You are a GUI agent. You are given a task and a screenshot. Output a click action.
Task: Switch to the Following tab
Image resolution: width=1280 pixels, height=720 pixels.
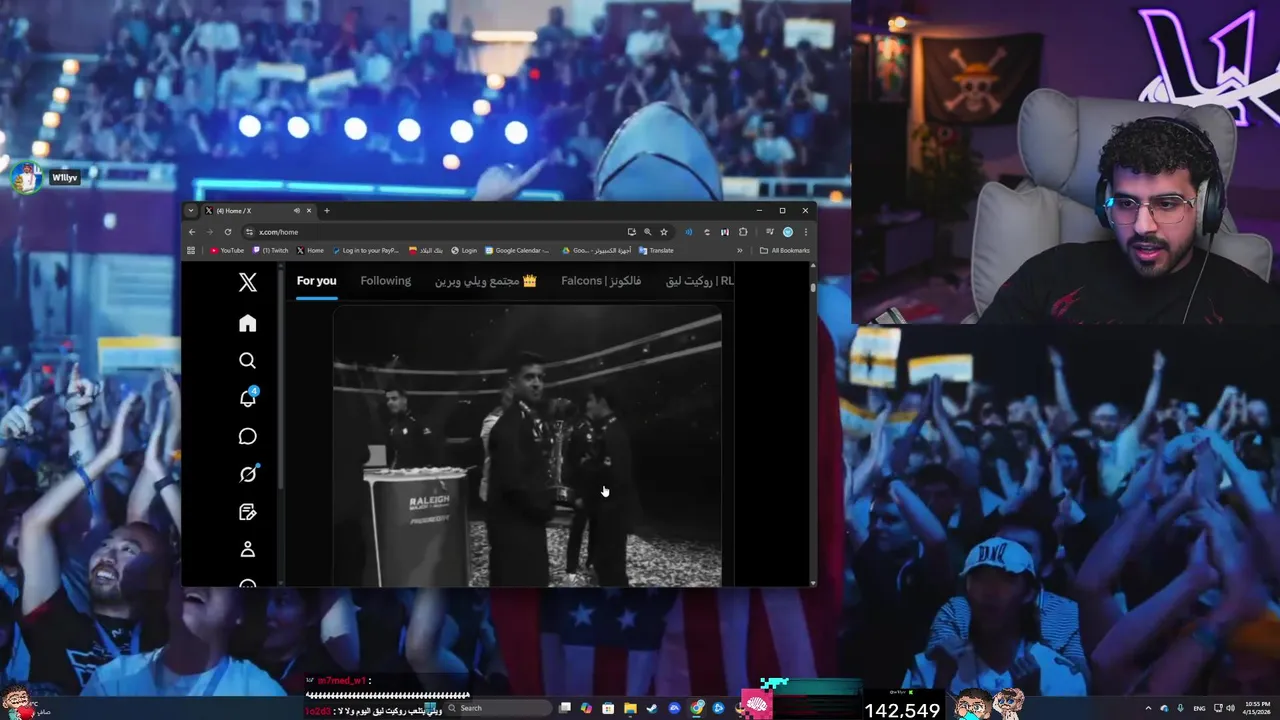pyautogui.click(x=385, y=281)
